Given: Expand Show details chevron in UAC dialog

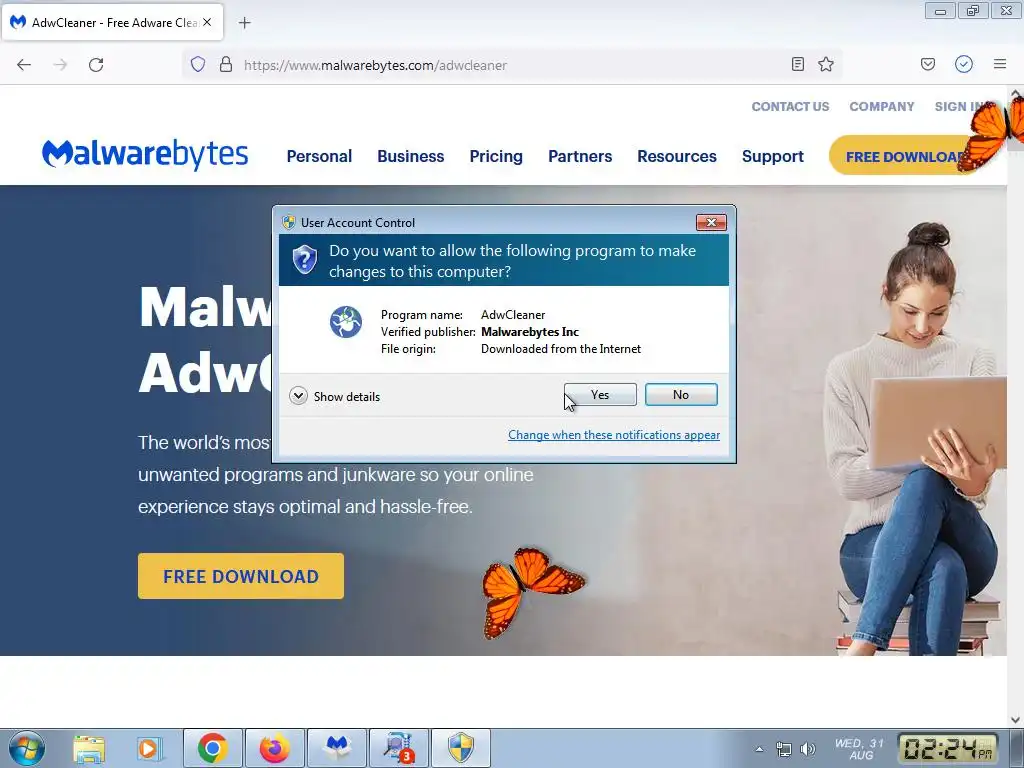Looking at the screenshot, I should click(x=298, y=396).
